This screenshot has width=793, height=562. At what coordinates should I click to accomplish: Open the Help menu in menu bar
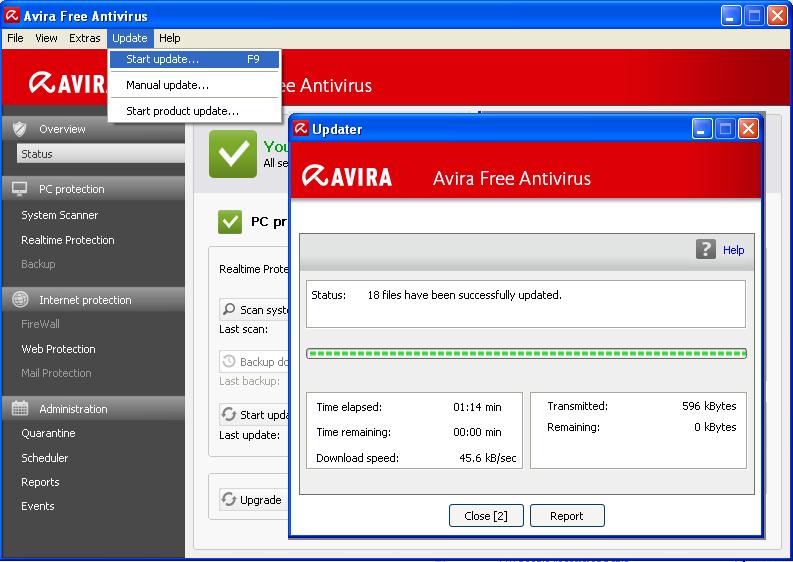[x=169, y=38]
